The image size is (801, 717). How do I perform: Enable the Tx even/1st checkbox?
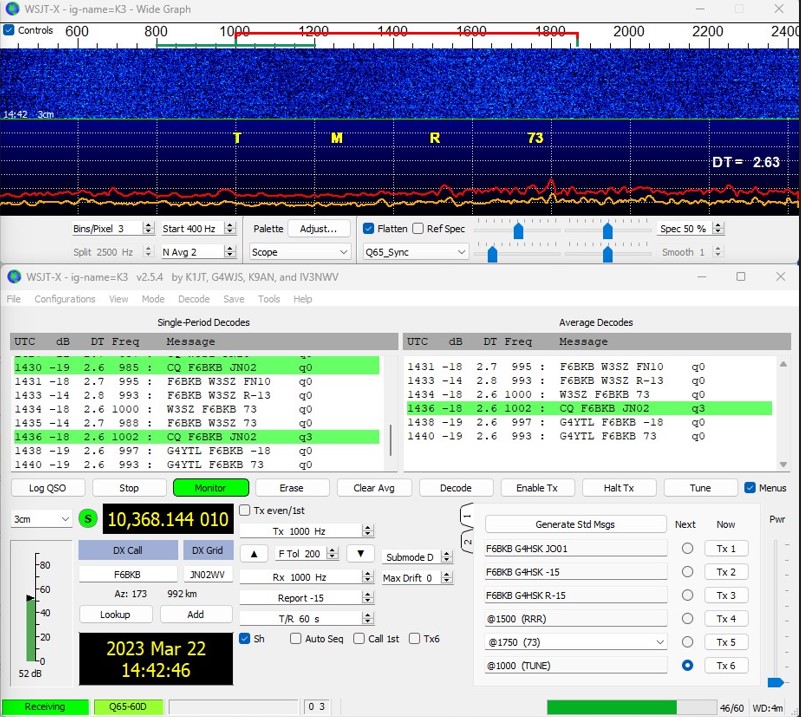tap(246, 510)
